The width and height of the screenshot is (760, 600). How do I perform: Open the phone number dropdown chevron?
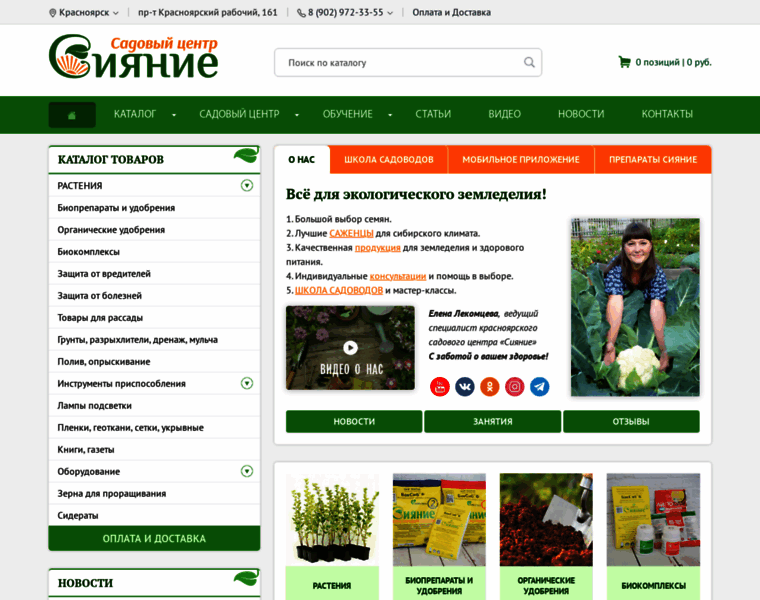pyautogui.click(x=390, y=13)
